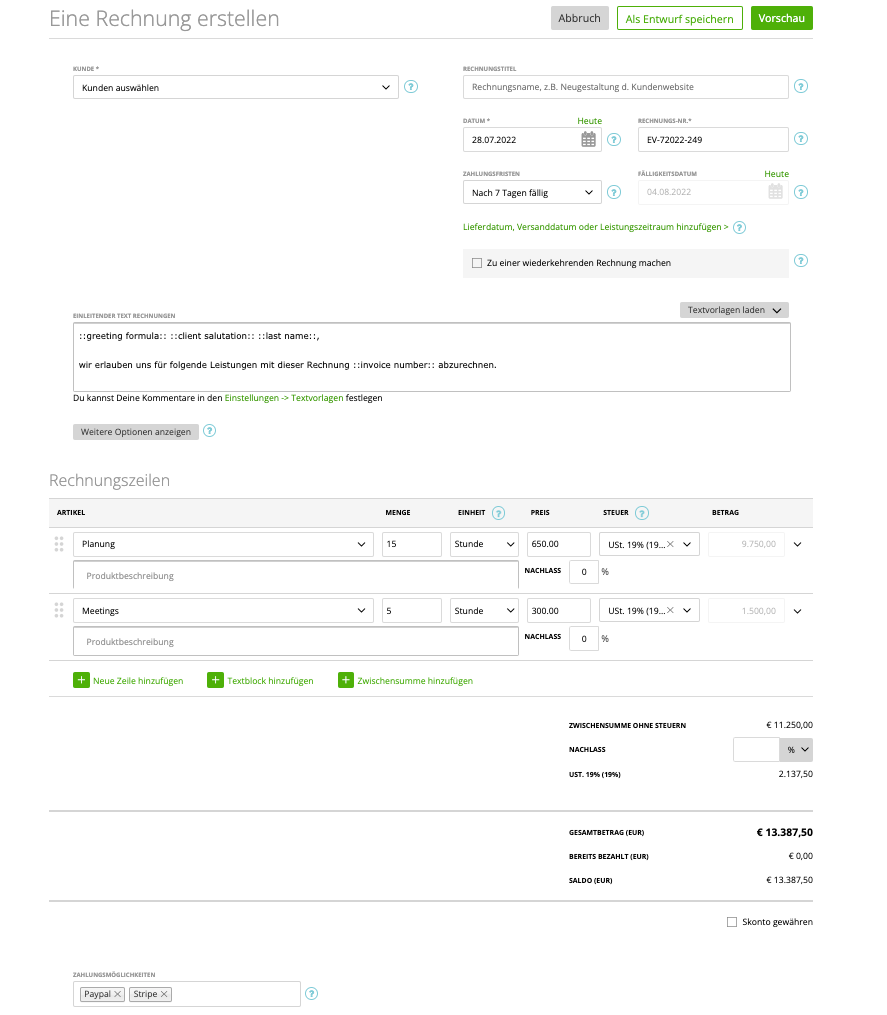Click the help icon next to Kunde
The image size is (887, 1015).
pos(411,87)
